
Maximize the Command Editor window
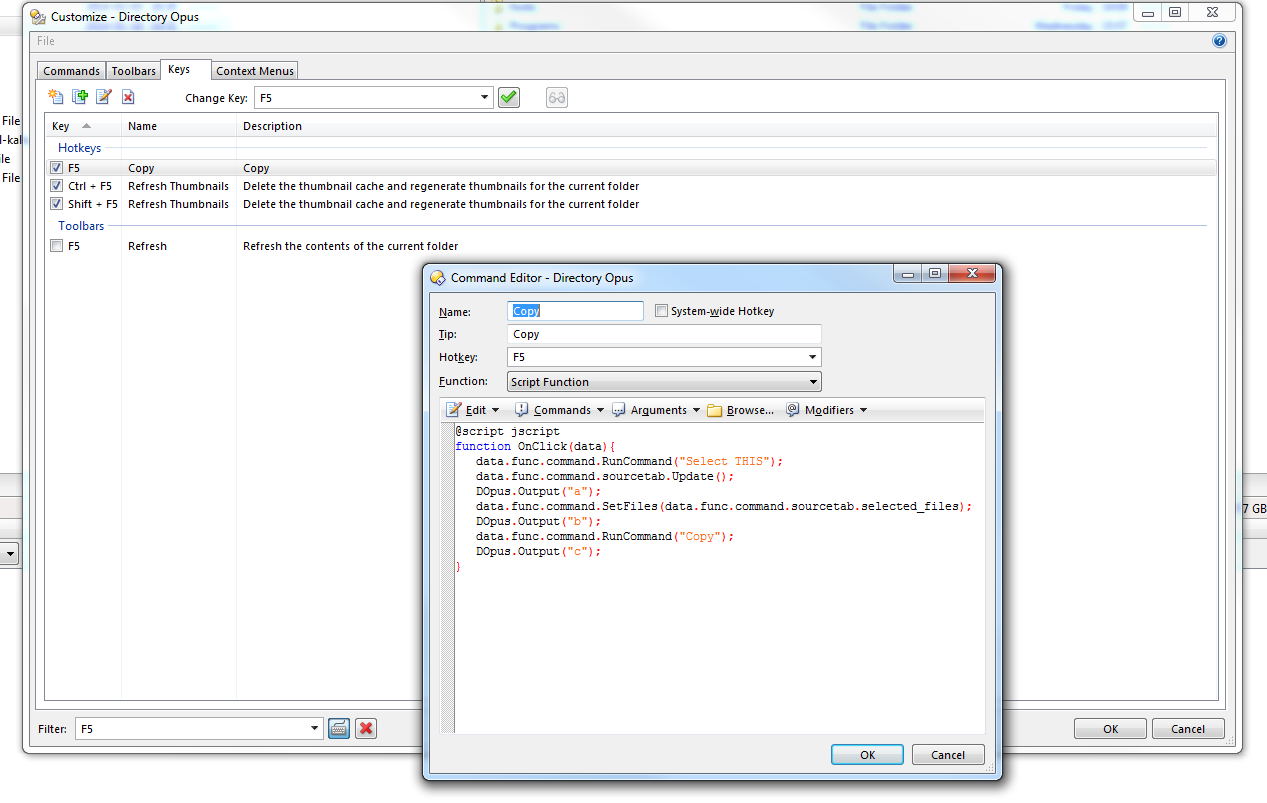coord(935,273)
